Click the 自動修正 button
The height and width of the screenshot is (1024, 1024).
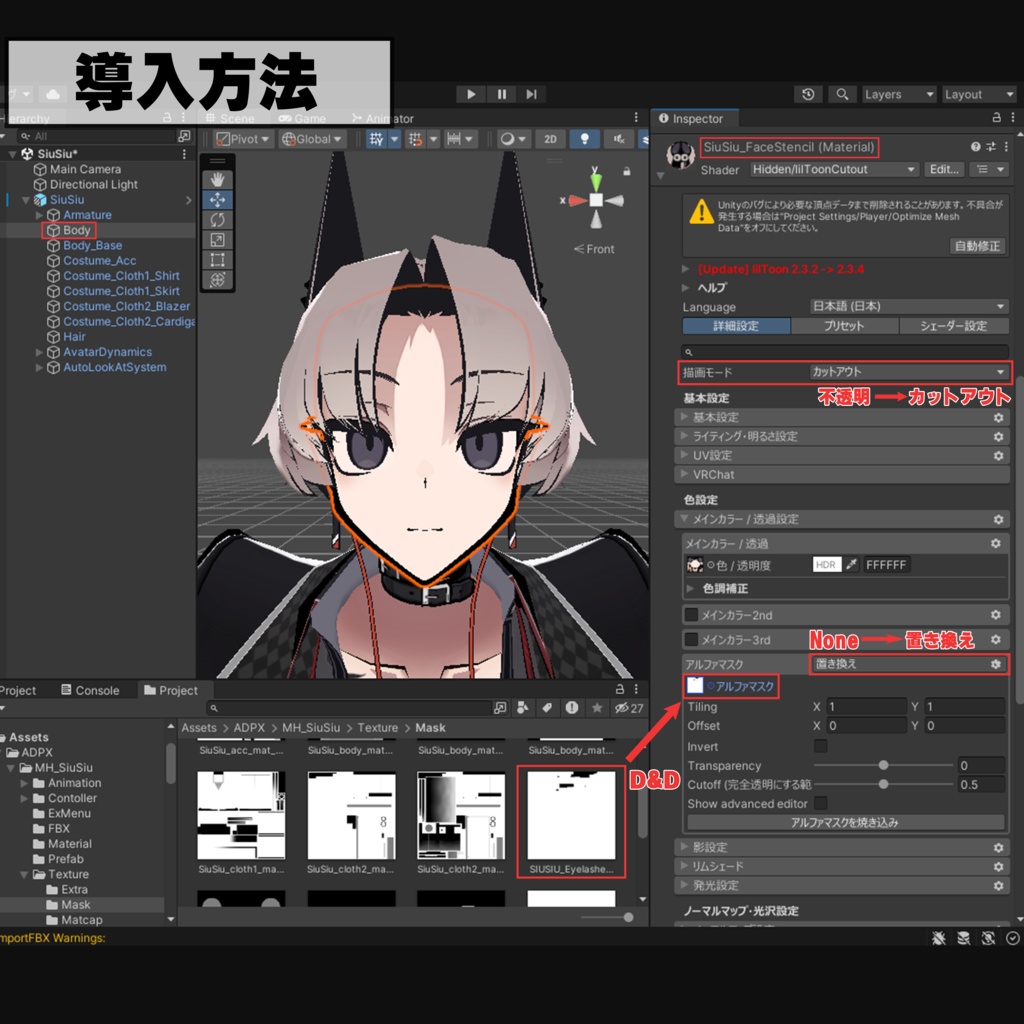pos(977,246)
